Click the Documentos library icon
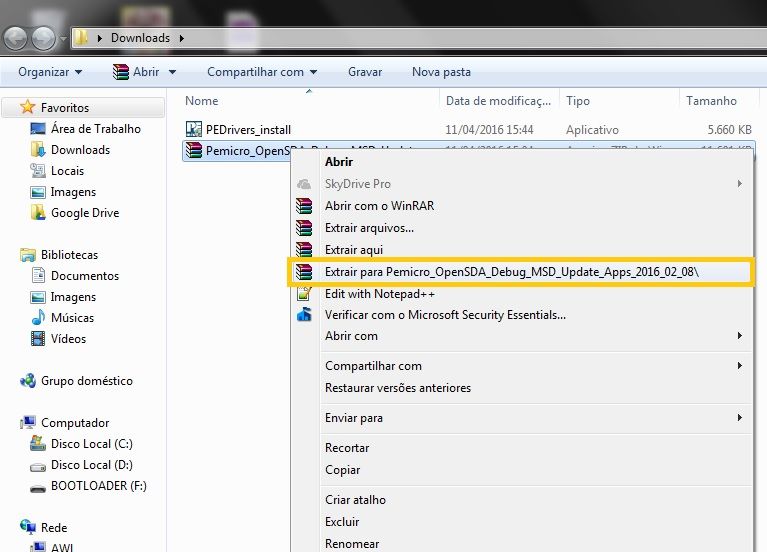The width and height of the screenshot is (767, 552). click(x=38, y=276)
